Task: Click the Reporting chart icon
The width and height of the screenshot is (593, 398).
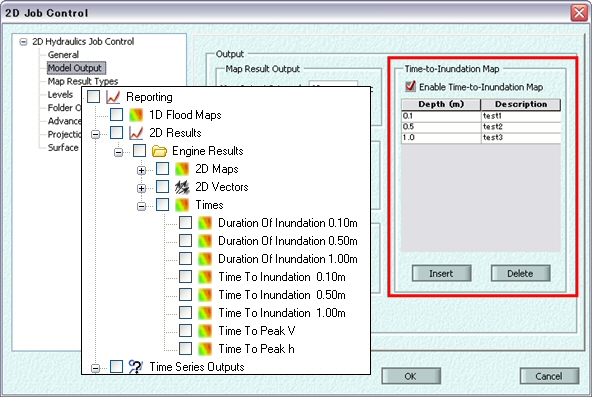Action: (113, 97)
